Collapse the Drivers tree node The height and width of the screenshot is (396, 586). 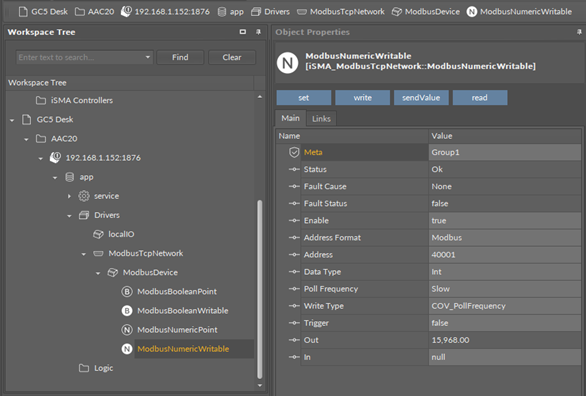point(69,216)
